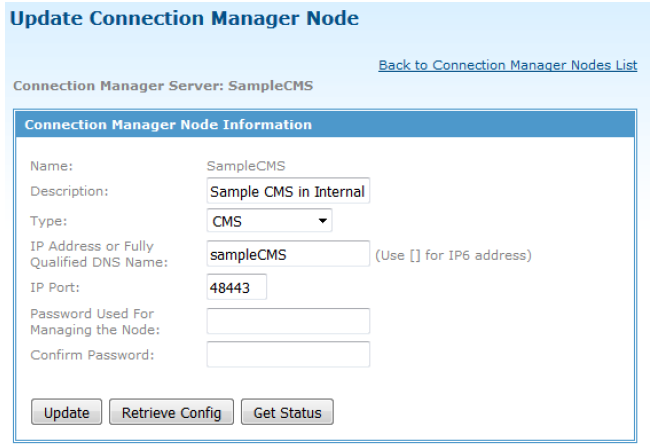
Task: Click the Update button
Action: [66, 412]
